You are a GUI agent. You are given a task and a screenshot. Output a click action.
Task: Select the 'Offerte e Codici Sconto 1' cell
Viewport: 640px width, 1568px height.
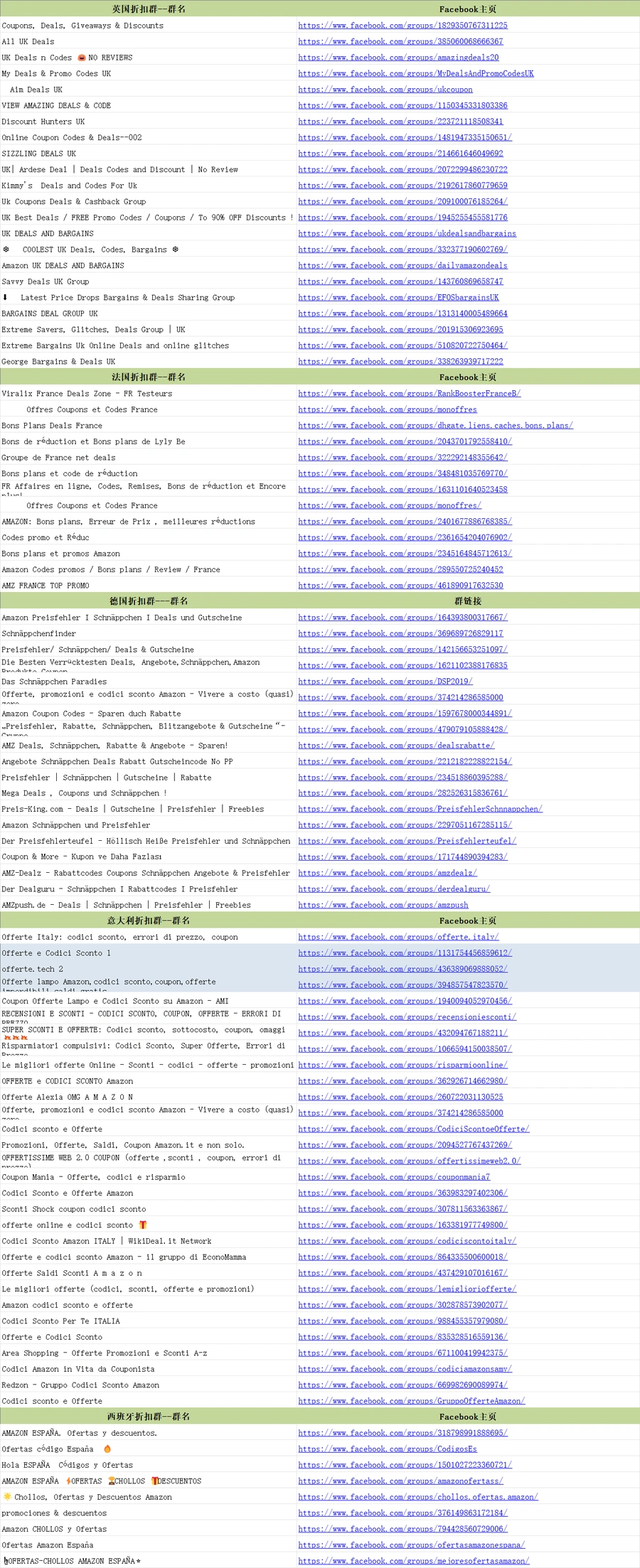[149, 953]
